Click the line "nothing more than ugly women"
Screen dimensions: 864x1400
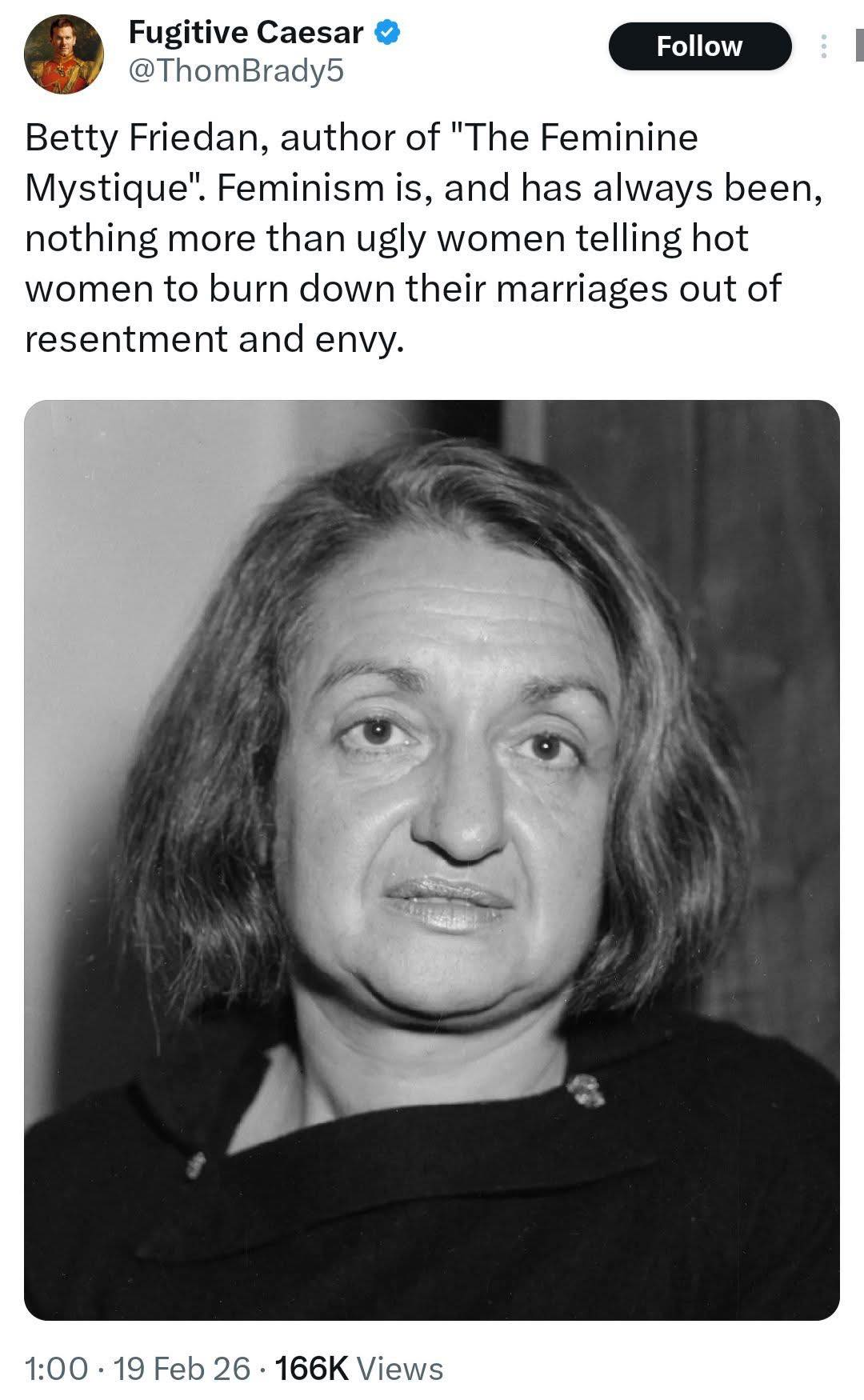[386, 238]
